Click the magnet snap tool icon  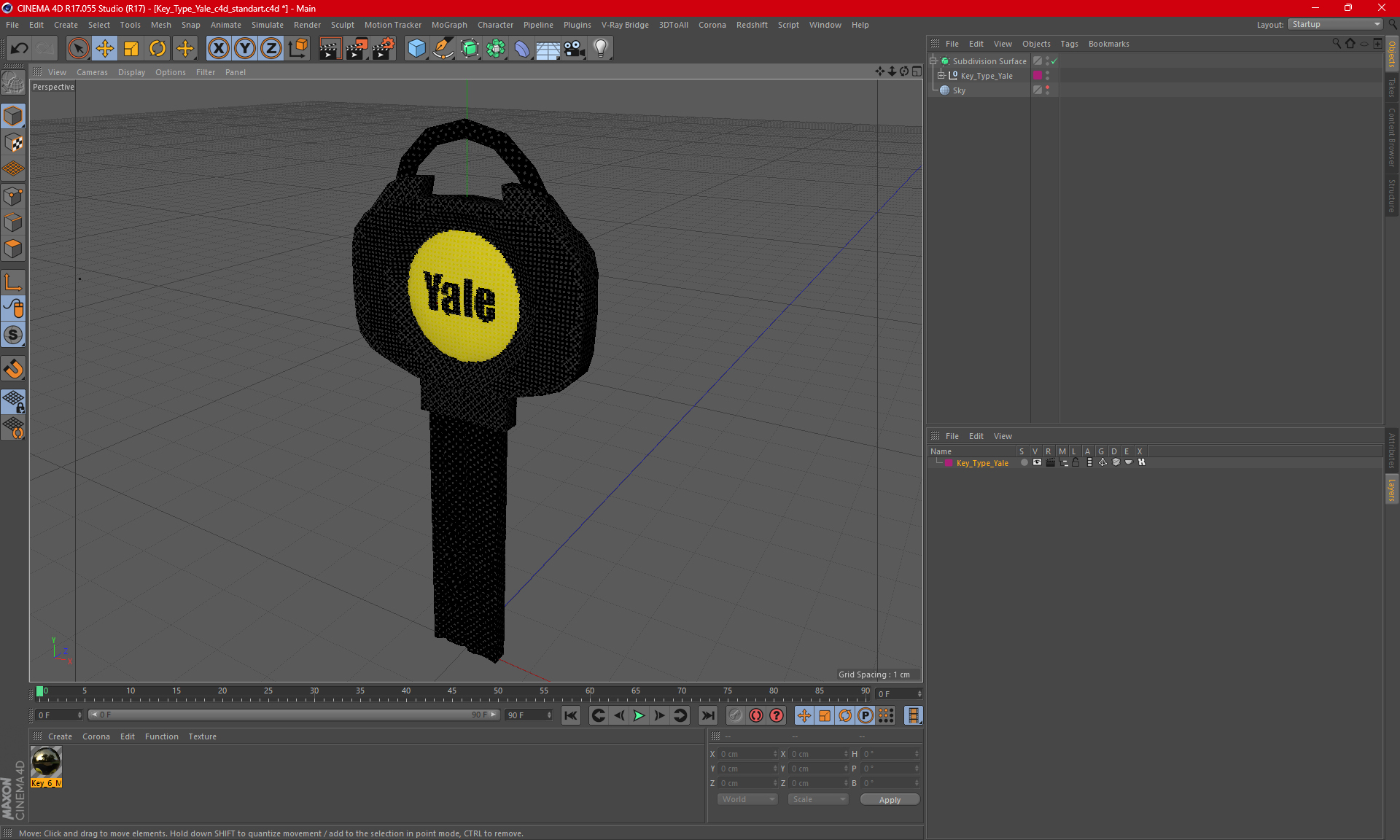(x=13, y=369)
